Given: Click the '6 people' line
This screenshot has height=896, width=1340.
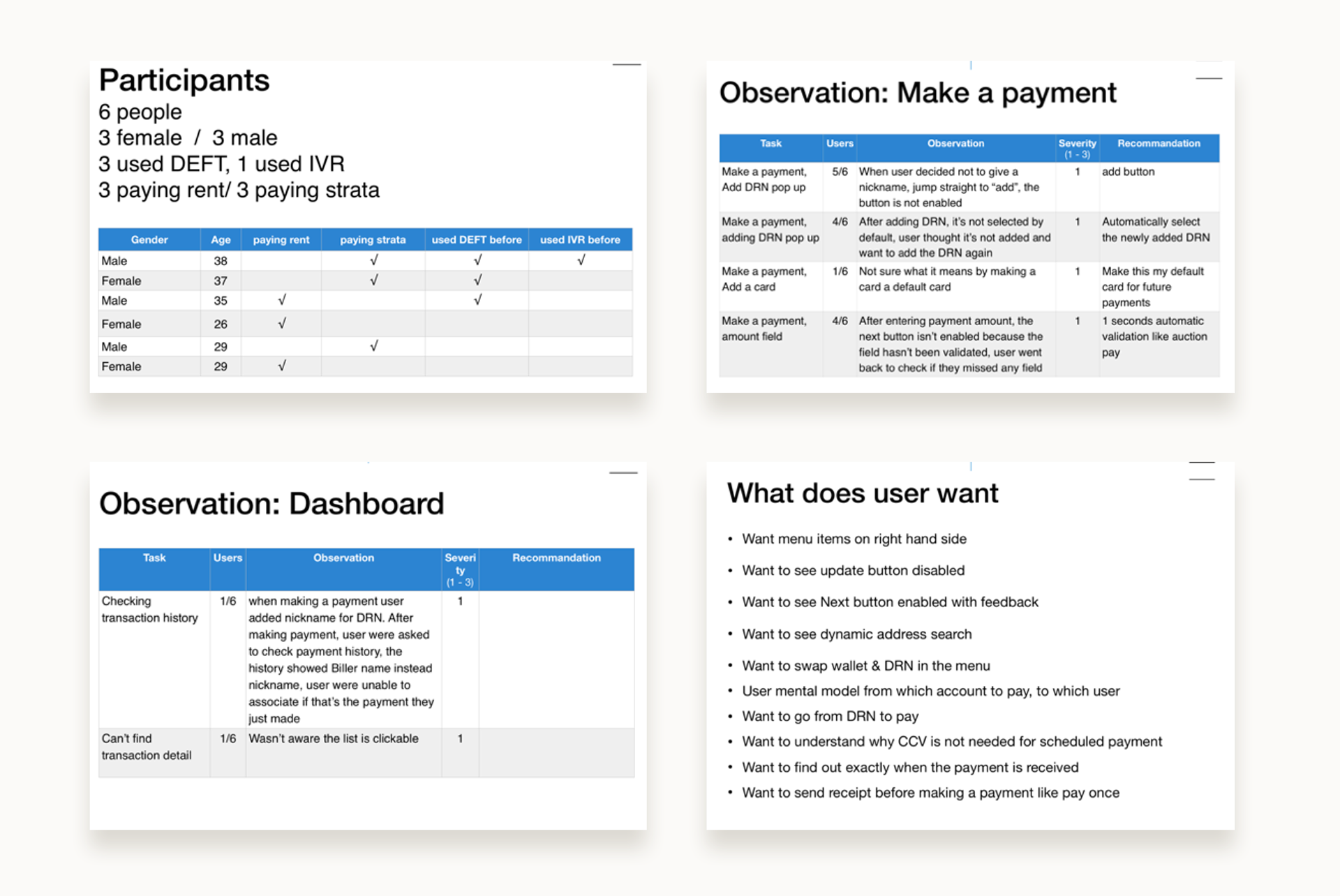Looking at the screenshot, I should 140,112.
